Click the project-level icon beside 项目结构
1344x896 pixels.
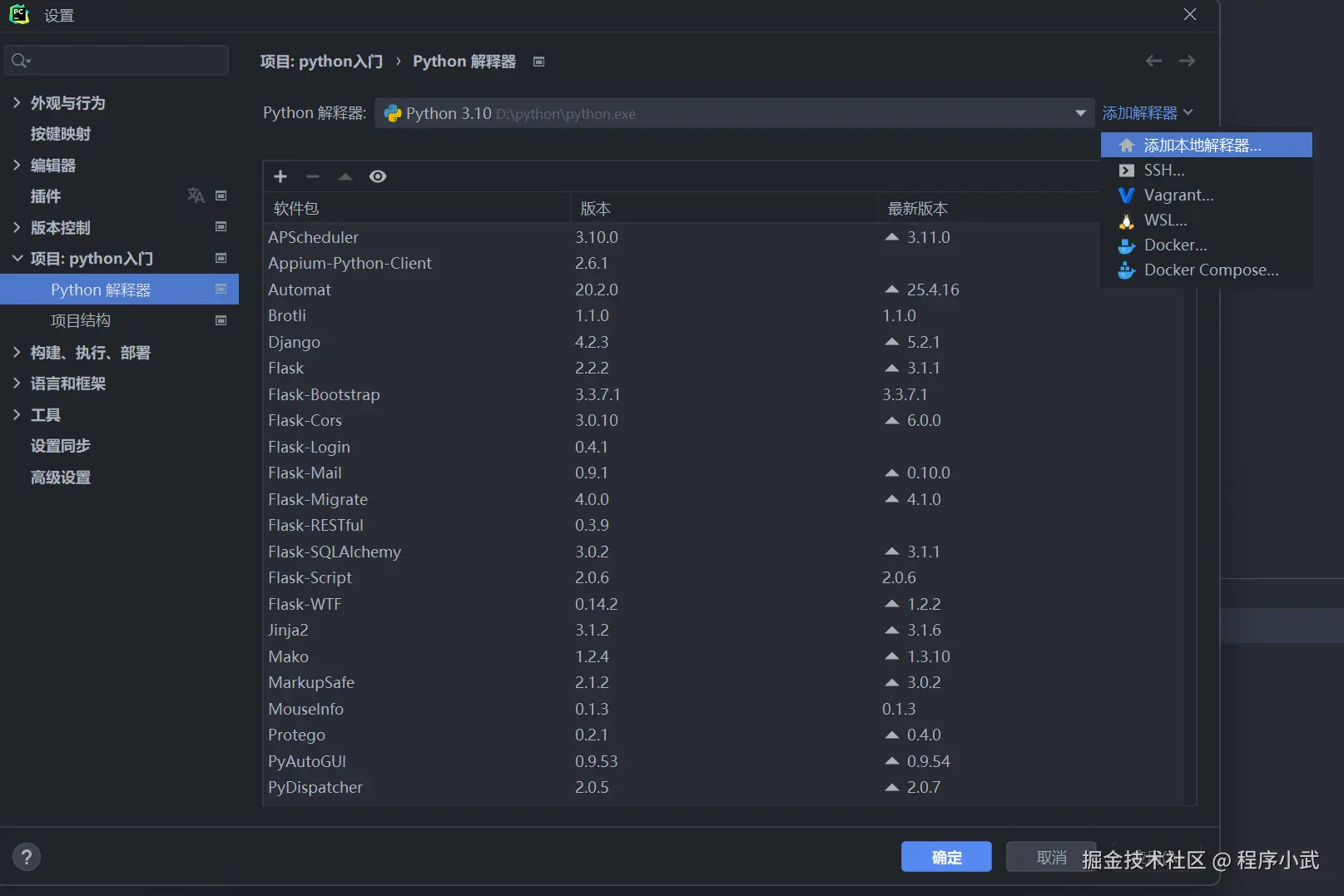pyautogui.click(x=221, y=320)
